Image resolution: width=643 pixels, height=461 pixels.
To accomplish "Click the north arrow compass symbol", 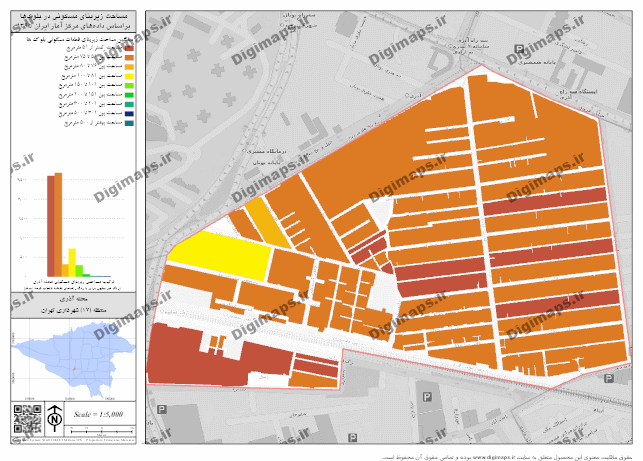I will [x=55, y=418].
